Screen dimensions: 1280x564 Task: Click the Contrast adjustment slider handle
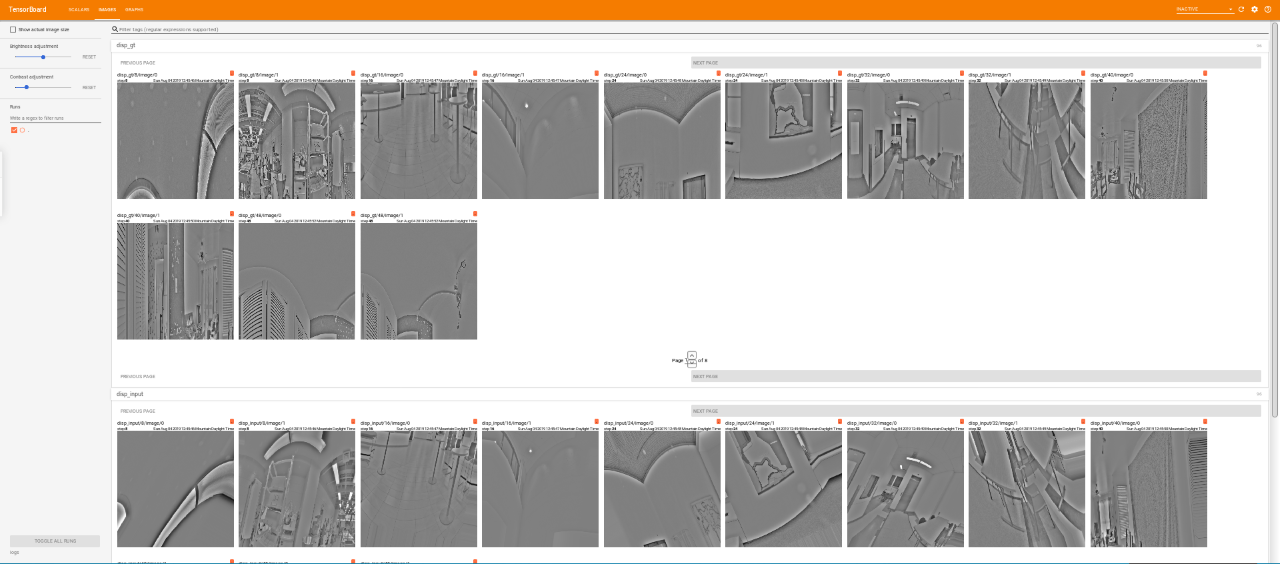26,87
